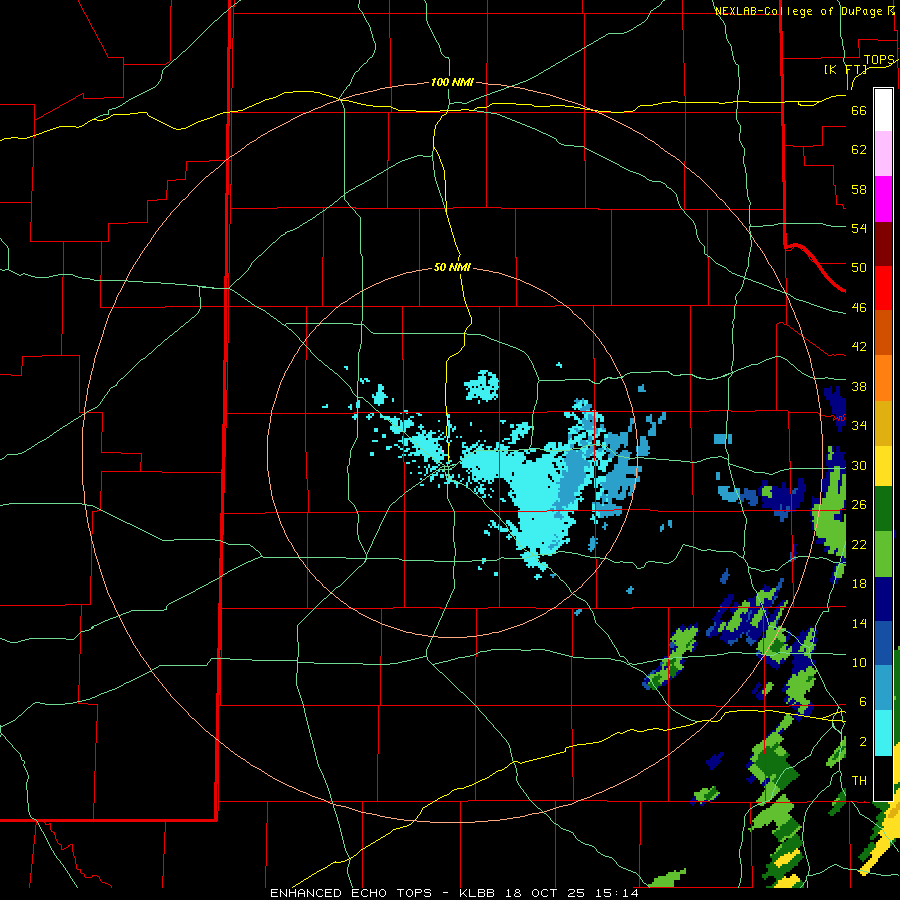
Task: Click the "2" legend value
Action: [863, 741]
